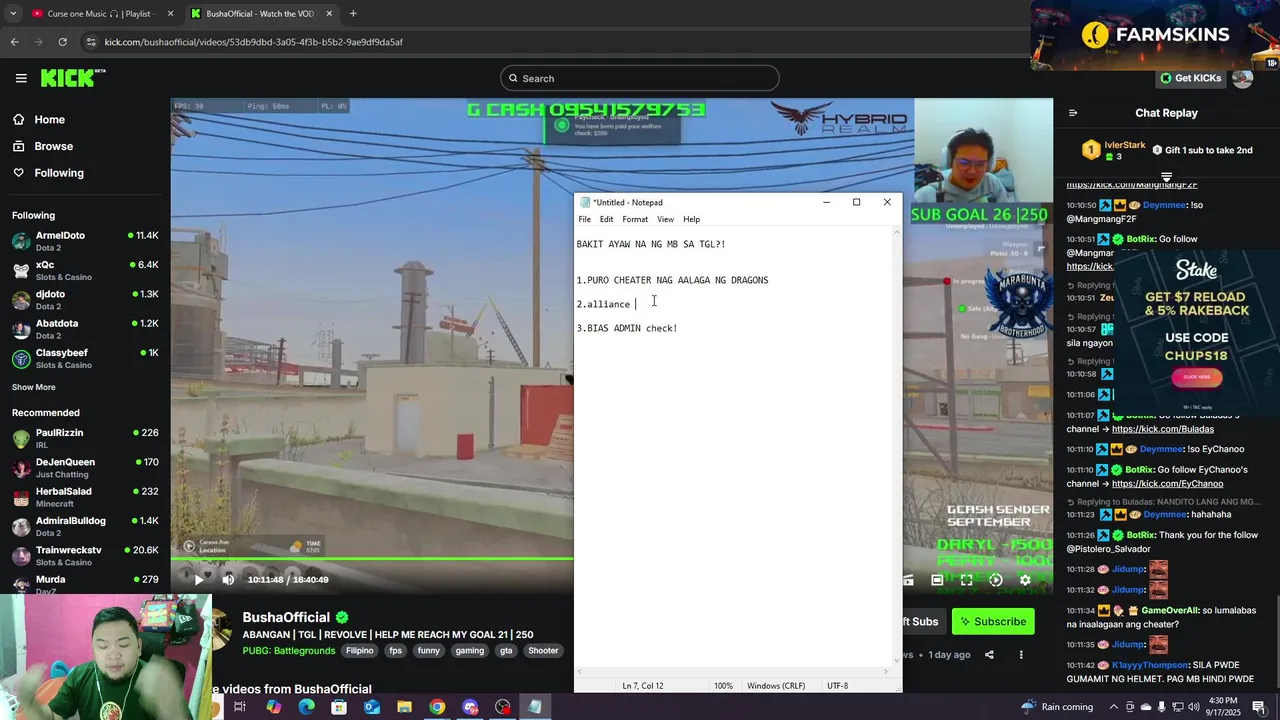Reload the current page
This screenshot has width=1280, height=720.
(x=62, y=42)
